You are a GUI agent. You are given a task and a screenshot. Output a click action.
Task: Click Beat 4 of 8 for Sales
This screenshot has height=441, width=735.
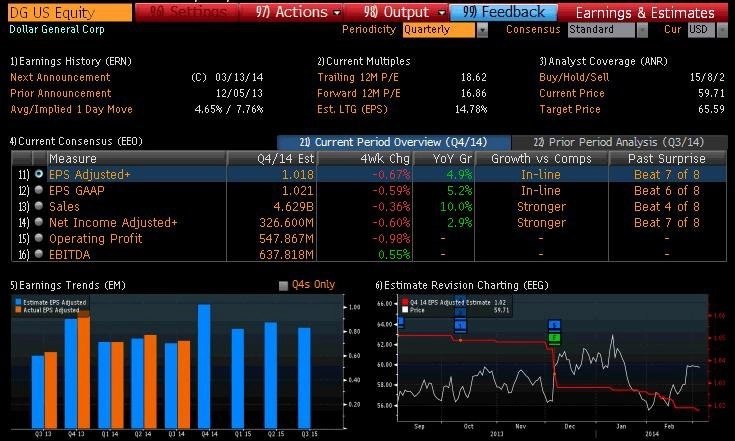click(667, 207)
